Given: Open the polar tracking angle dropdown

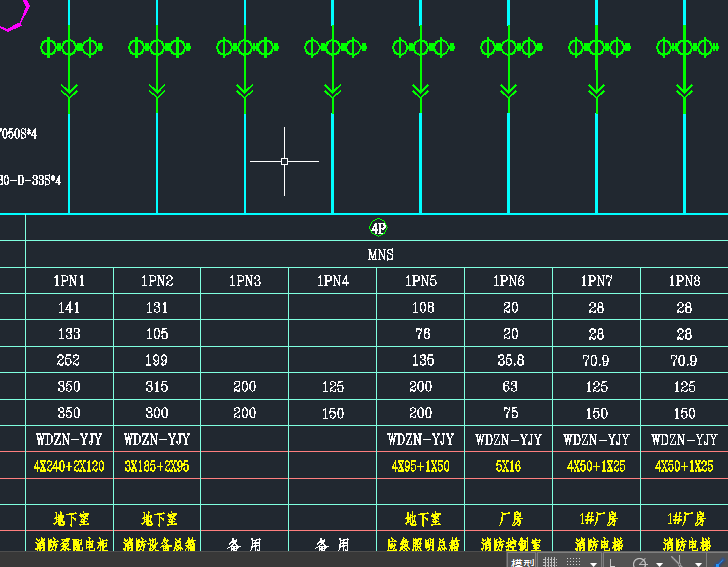Looking at the screenshot, I should coord(659,563).
